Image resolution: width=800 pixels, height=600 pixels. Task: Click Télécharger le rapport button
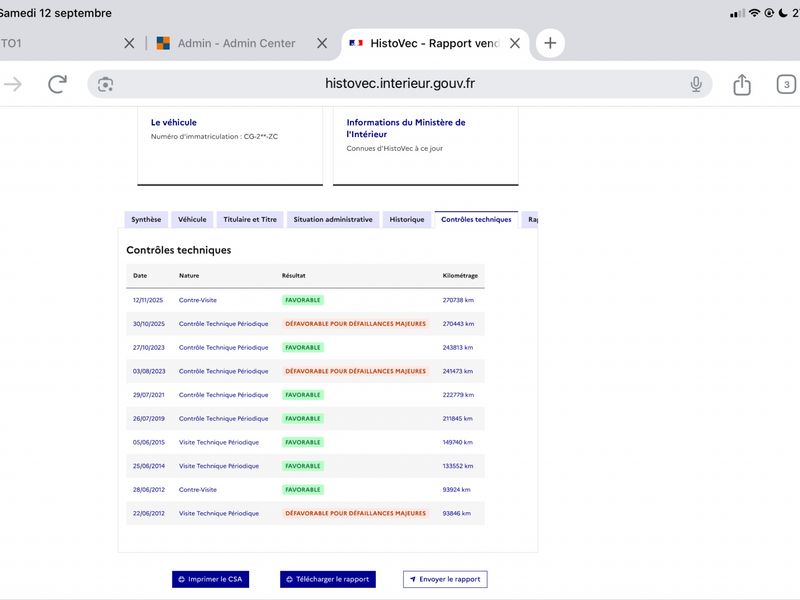[x=328, y=579]
